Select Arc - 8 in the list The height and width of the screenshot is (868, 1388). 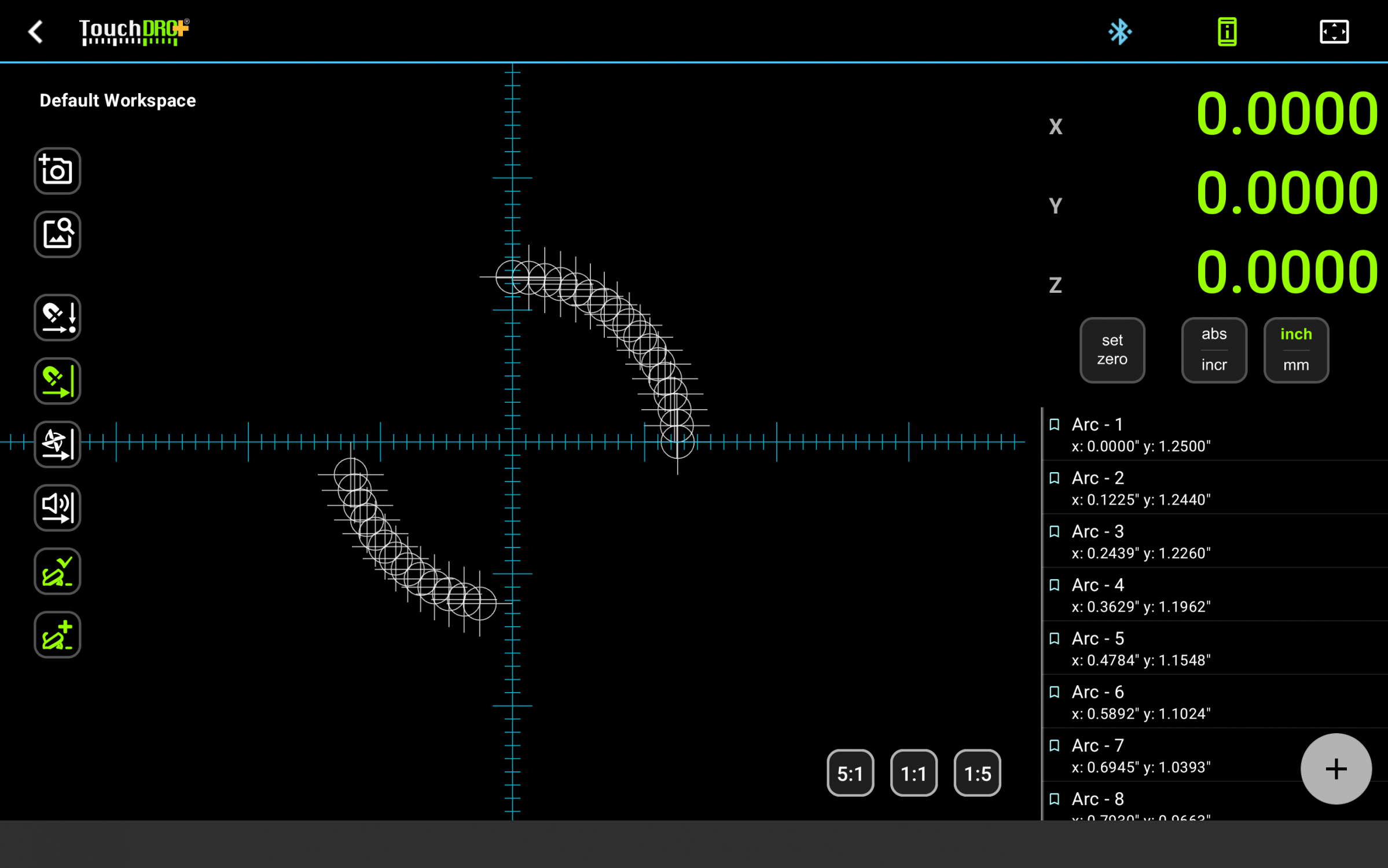click(x=1215, y=802)
